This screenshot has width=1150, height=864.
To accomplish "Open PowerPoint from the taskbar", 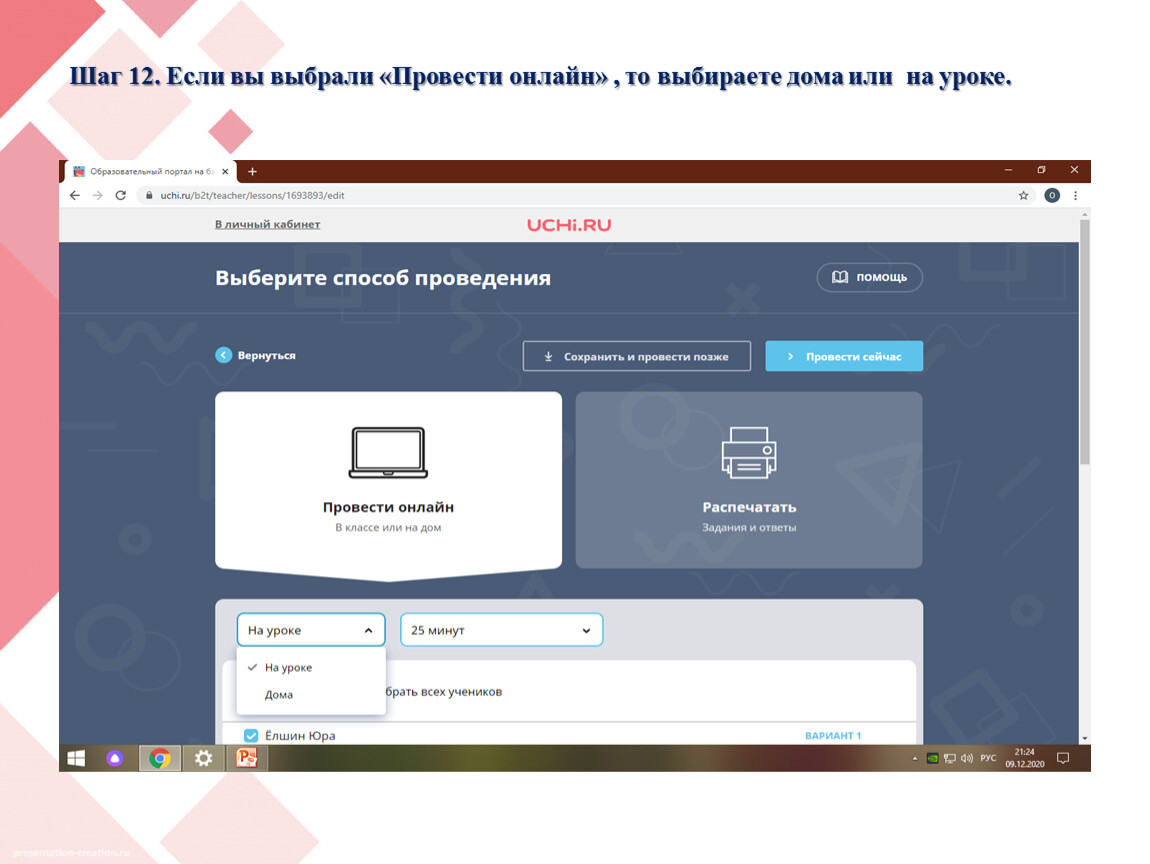I will click(246, 758).
